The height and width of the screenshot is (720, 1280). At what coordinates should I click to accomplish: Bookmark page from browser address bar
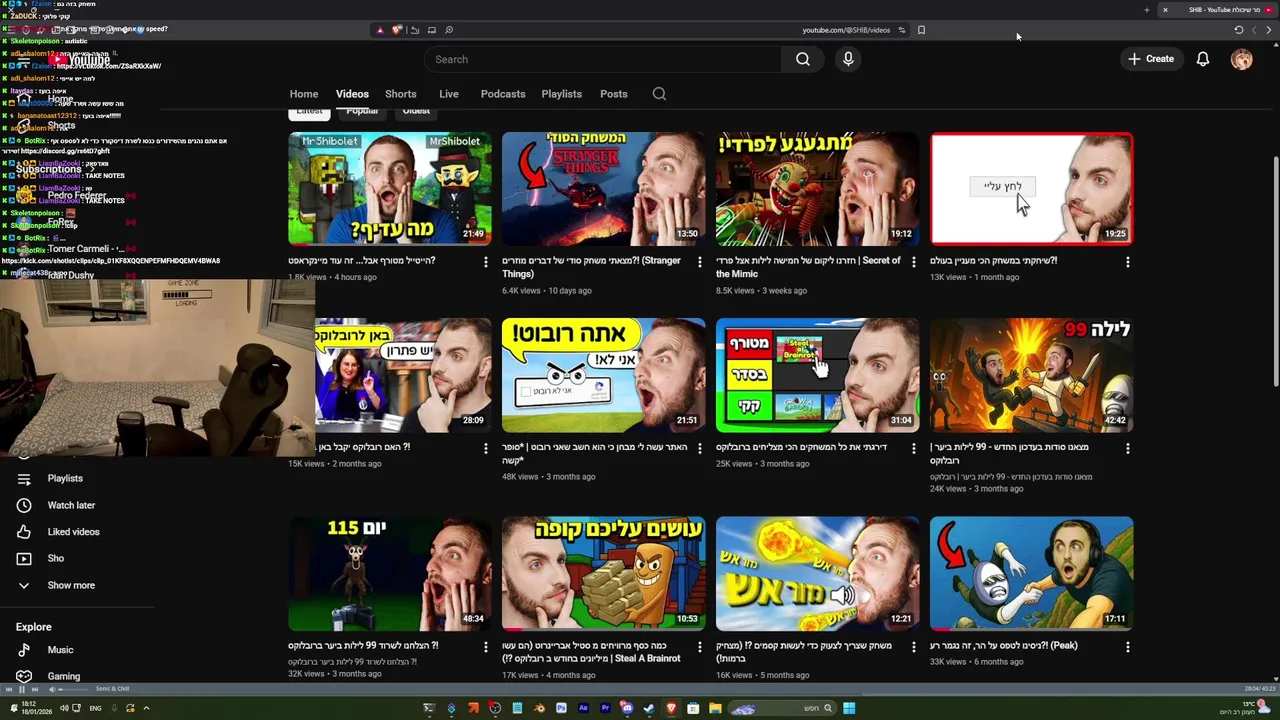(921, 30)
